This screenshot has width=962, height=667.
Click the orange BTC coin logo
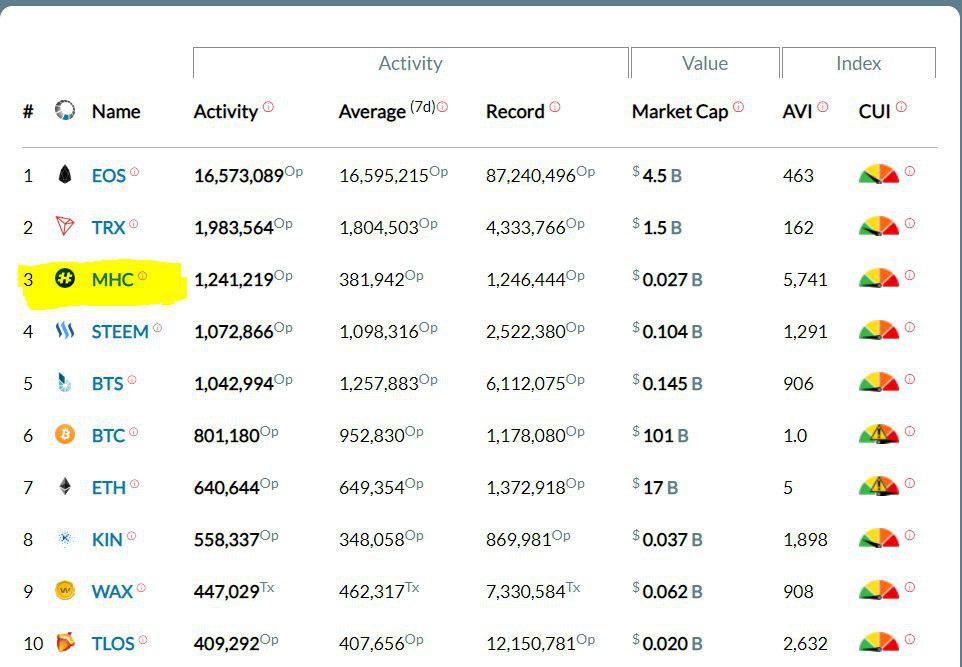point(64,435)
